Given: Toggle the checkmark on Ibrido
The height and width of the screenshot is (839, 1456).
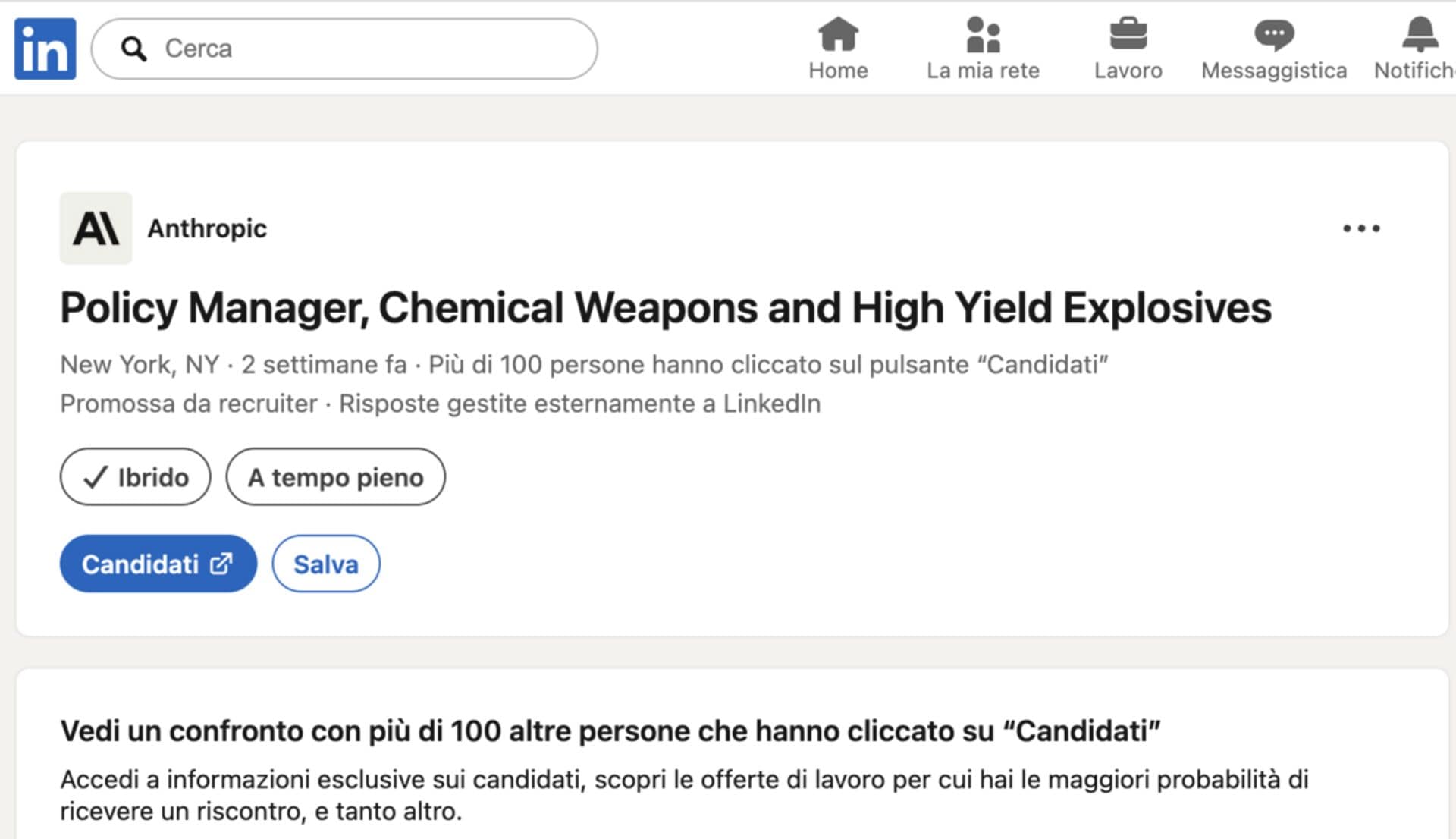Looking at the screenshot, I should [95, 477].
